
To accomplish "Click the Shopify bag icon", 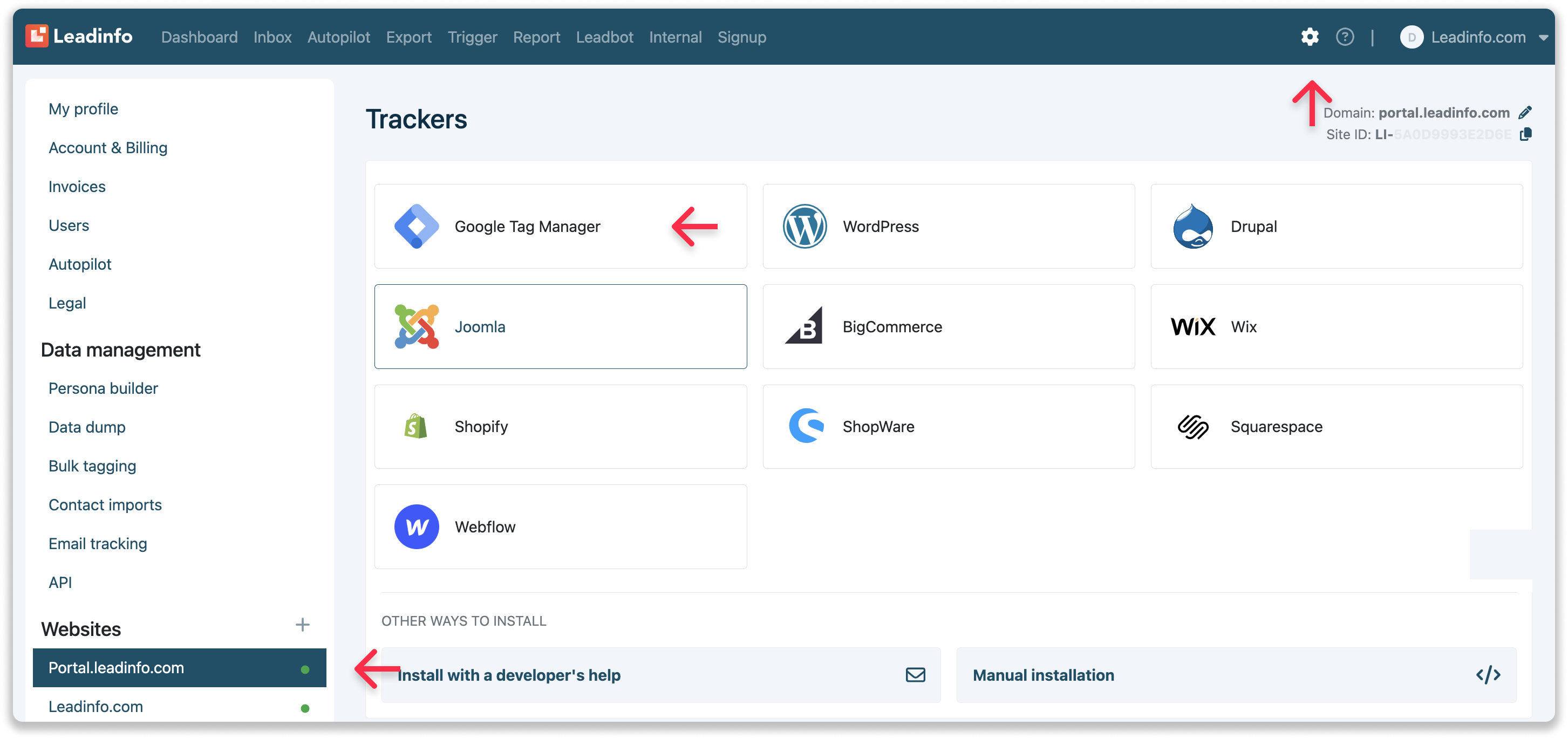I will click(x=415, y=426).
